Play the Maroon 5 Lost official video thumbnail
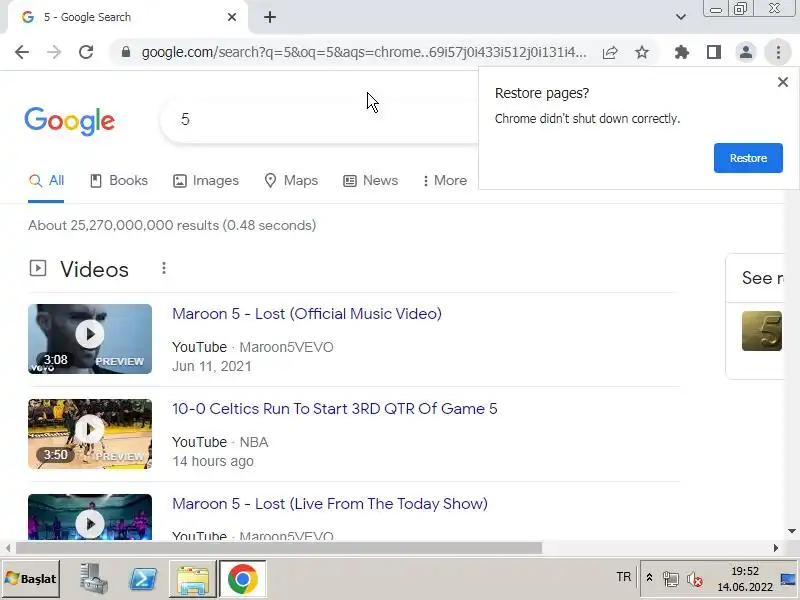800x600 pixels. tap(90, 339)
